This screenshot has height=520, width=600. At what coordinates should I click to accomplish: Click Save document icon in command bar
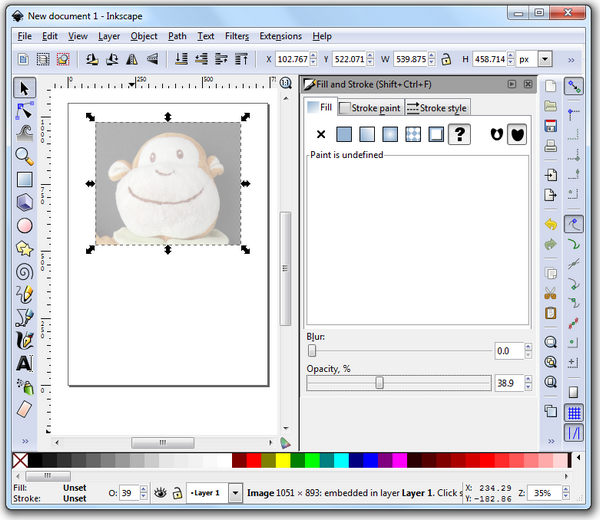click(551, 126)
